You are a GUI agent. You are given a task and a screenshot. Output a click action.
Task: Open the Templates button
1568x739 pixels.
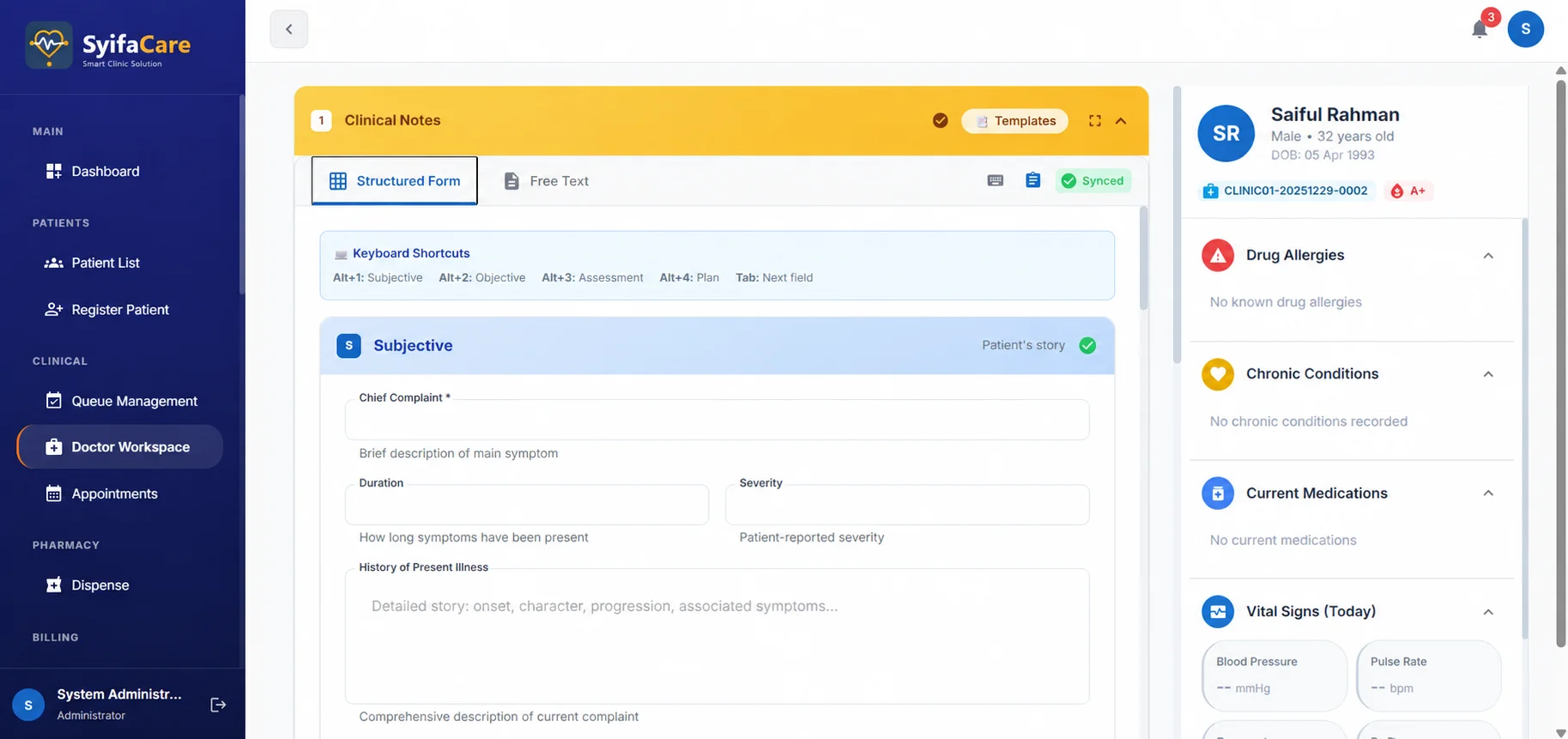[x=1014, y=121]
